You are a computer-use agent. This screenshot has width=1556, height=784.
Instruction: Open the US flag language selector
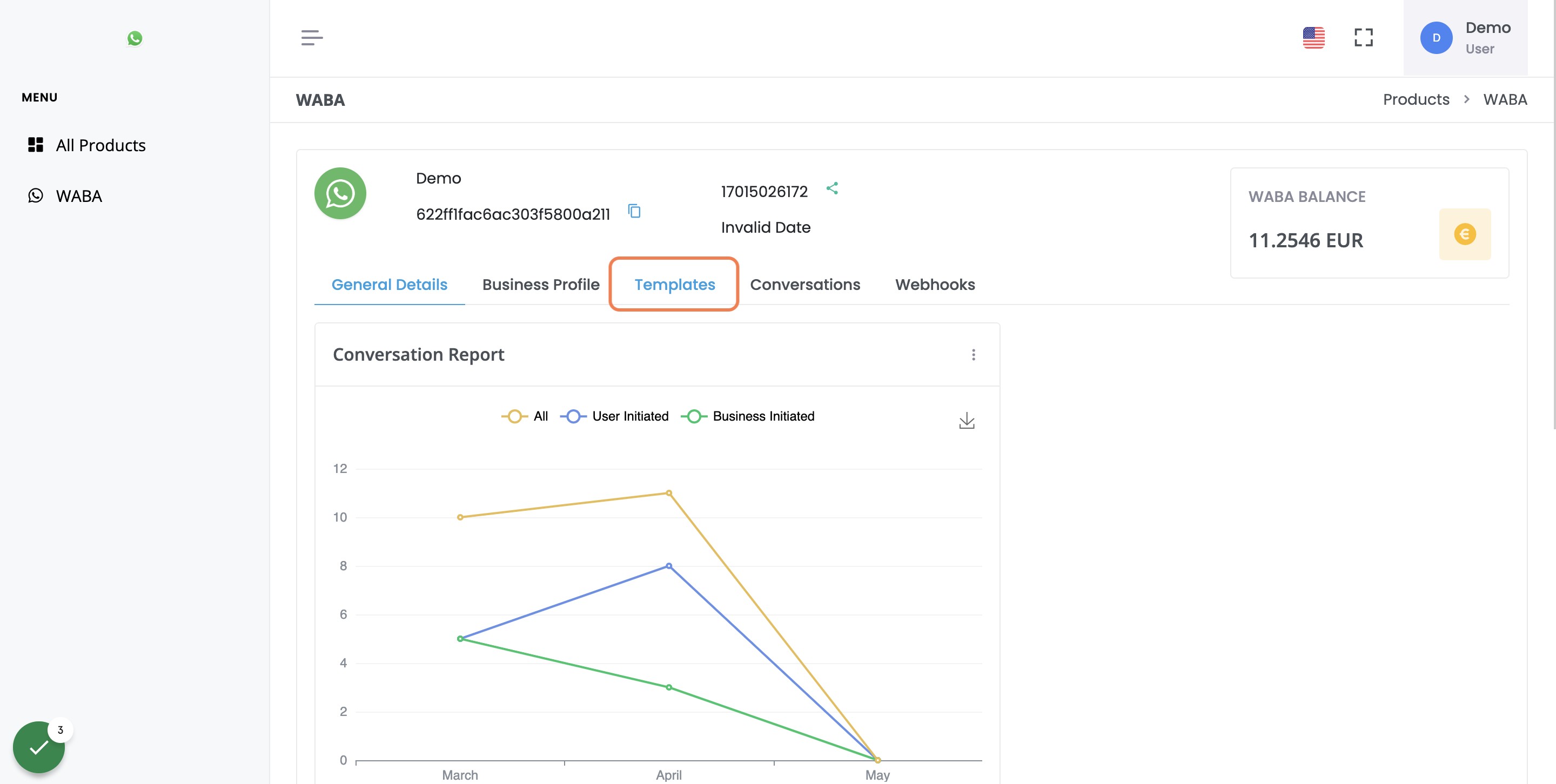coord(1313,38)
